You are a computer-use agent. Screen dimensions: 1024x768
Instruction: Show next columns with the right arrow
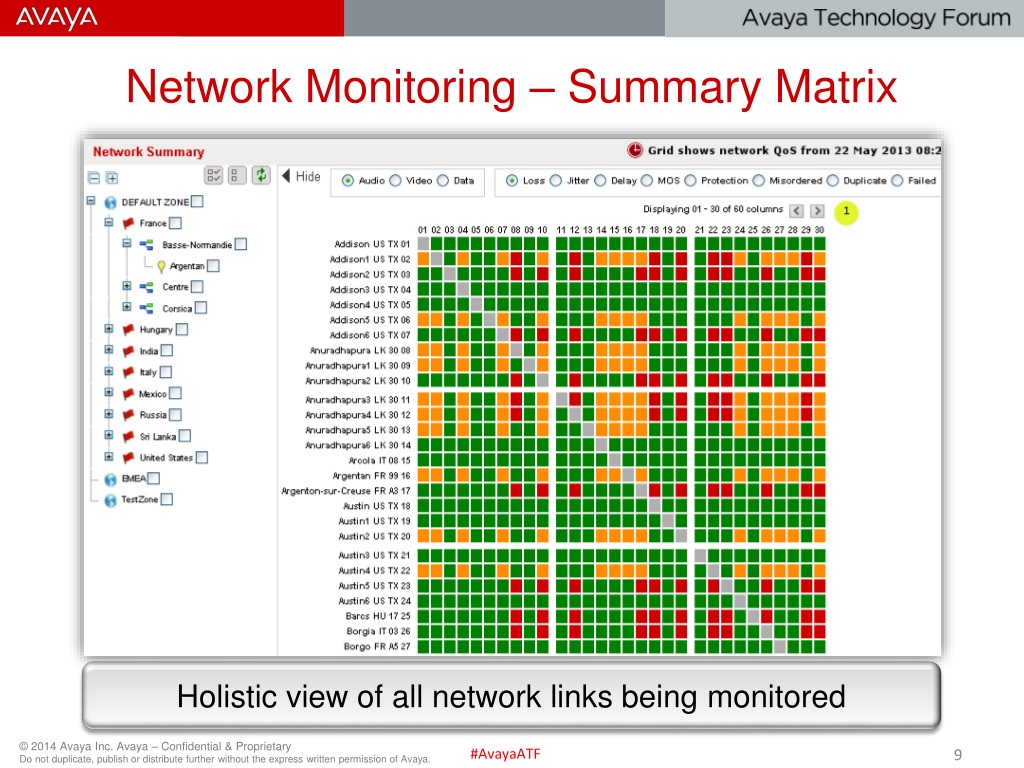pos(817,210)
